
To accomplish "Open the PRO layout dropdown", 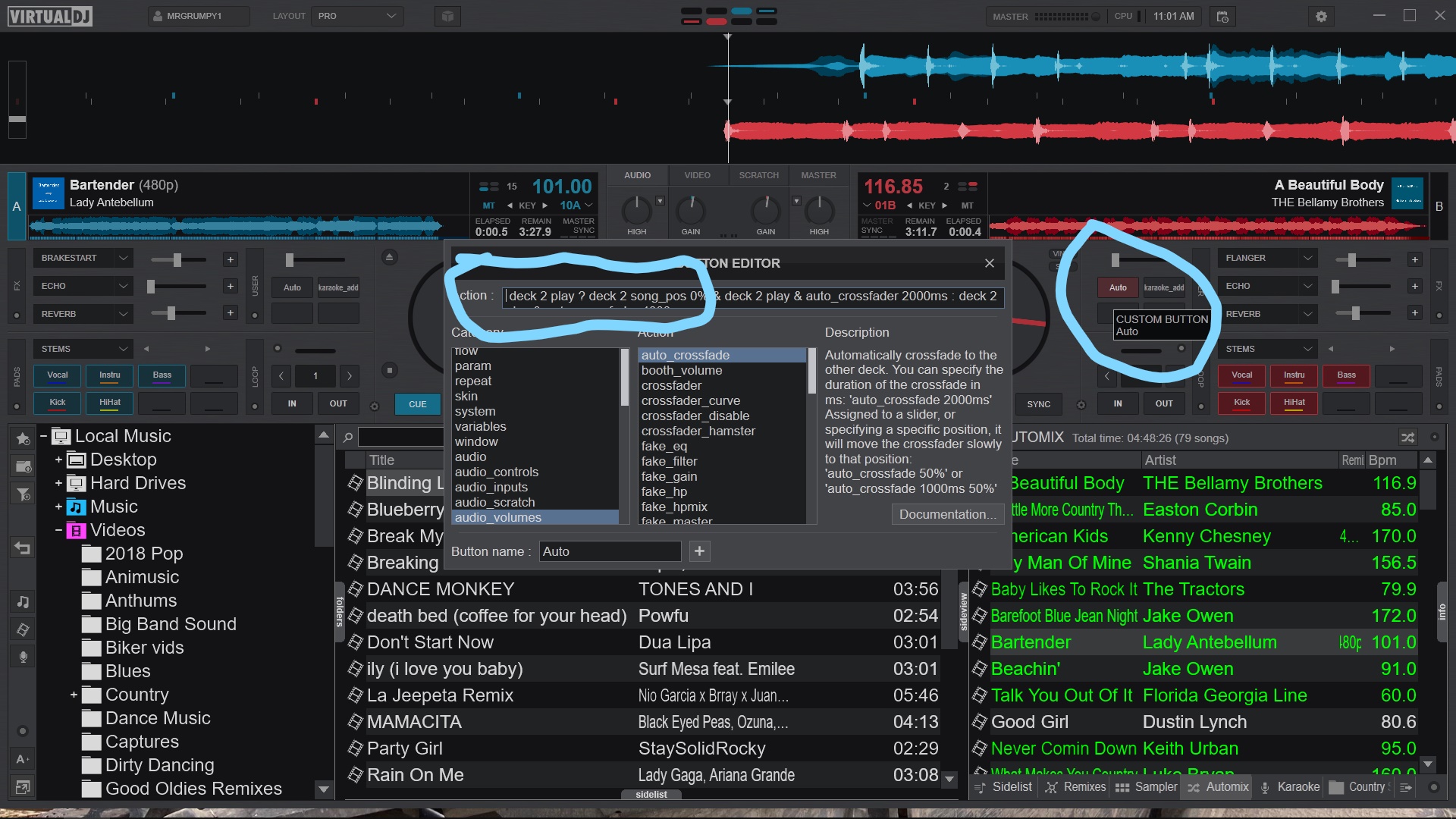I will (x=356, y=16).
